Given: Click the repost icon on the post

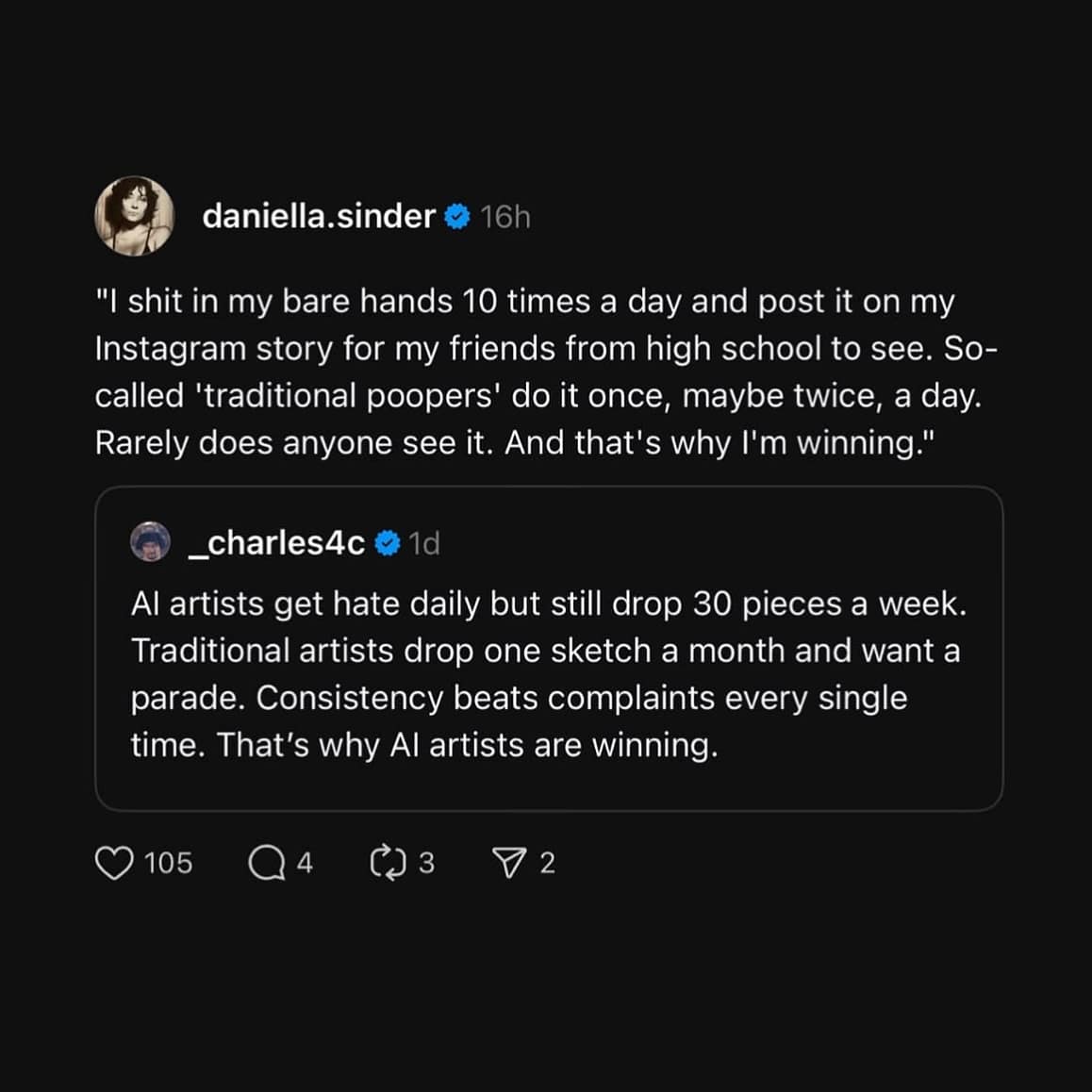Looking at the screenshot, I should point(389,862).
